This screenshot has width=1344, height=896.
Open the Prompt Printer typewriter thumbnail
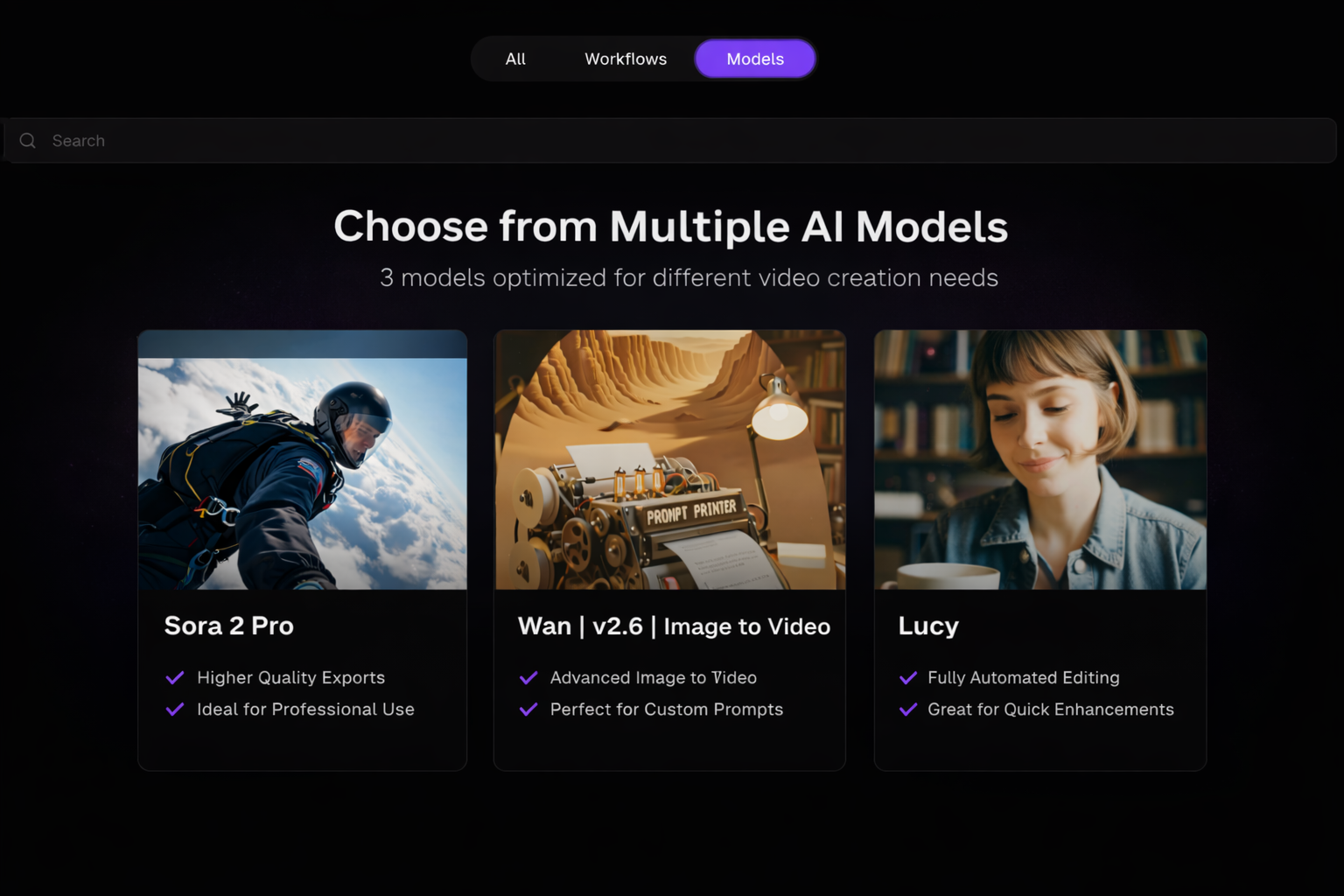670,459
